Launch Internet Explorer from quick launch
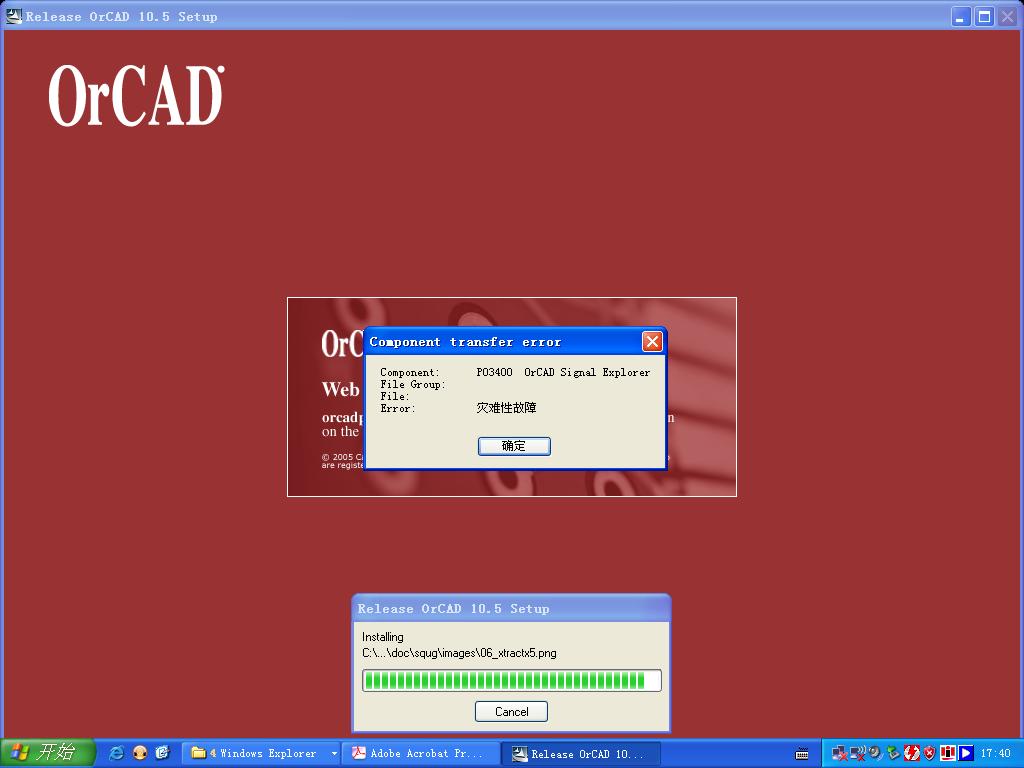 [x=116, y=753]
